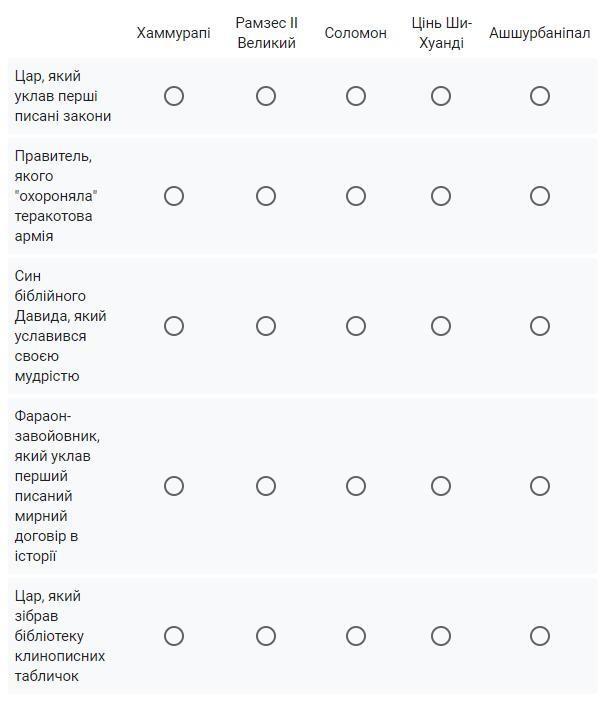The height and width of the screenshot is (702, 604).
Task: Choose Рамзес II for the son of David row
Action: coord(266,326)
